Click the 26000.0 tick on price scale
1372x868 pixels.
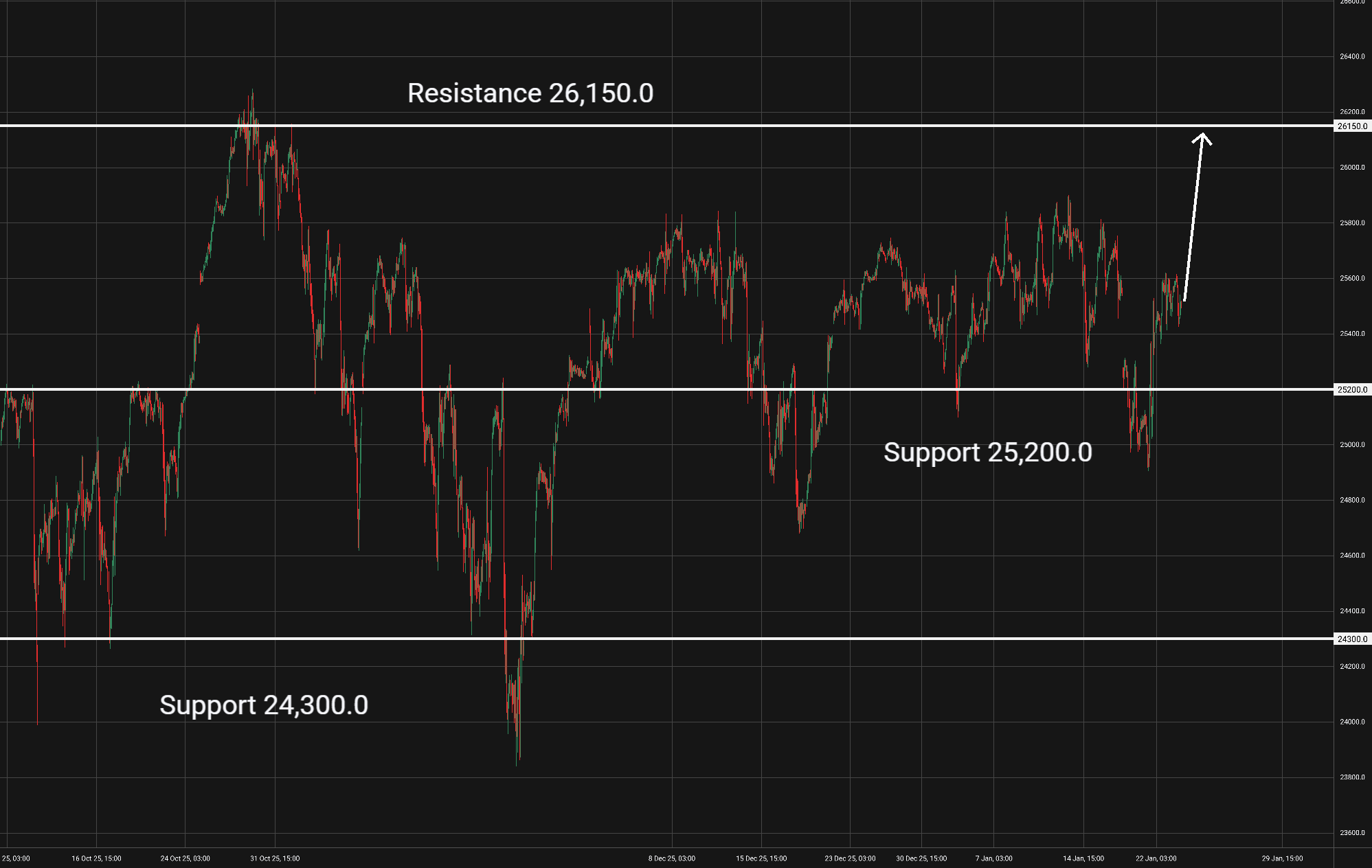[1351, 168]
